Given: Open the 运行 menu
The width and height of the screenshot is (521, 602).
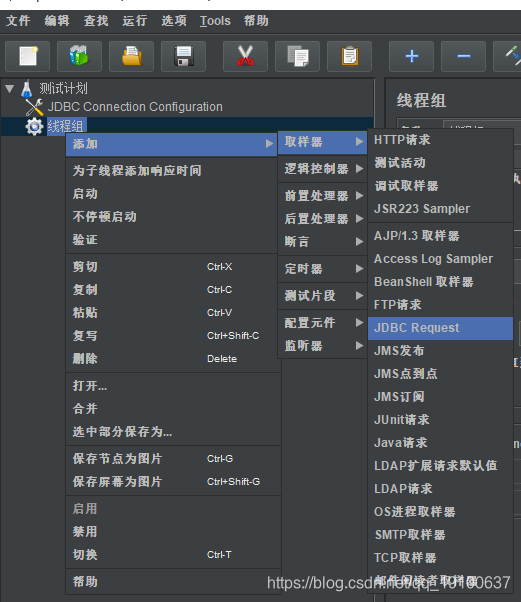Looking at the screenshot, I should tap(135, 21).
